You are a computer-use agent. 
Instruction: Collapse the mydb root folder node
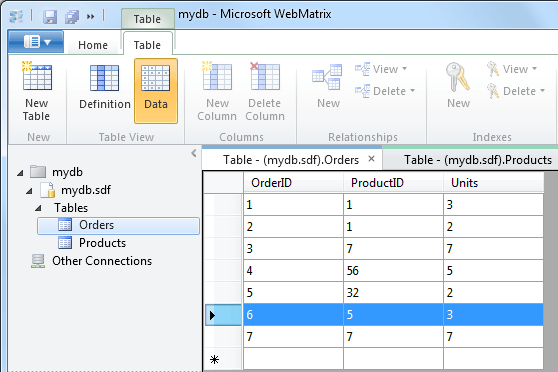pyautogui.click(x=20, y=173)
